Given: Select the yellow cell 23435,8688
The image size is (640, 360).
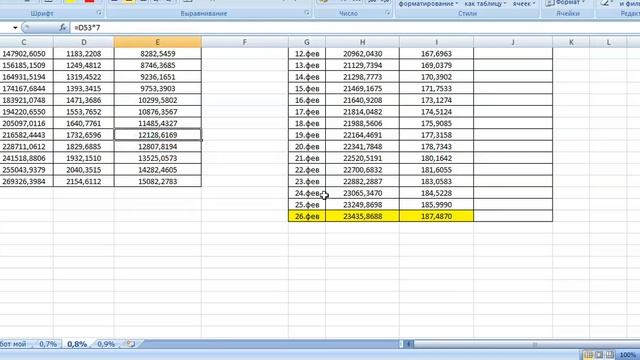Looking at the screenshot, I should coord(362,216).
